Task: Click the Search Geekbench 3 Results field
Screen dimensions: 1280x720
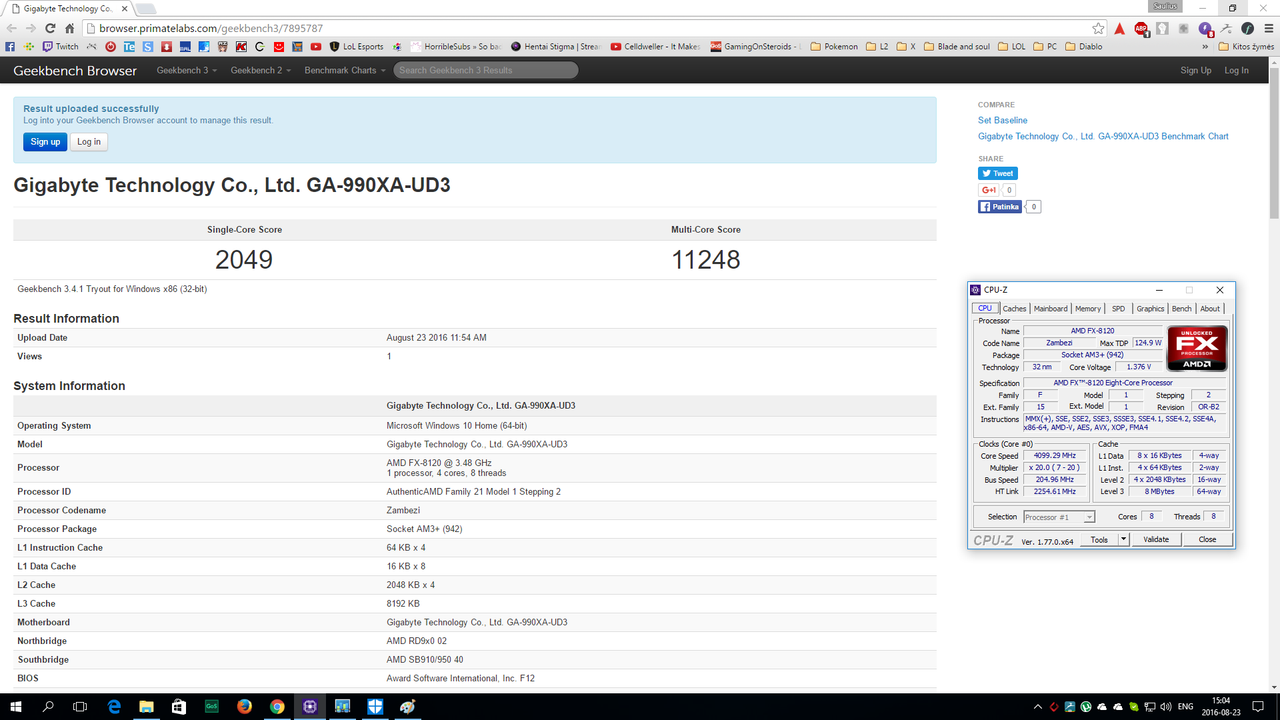Action: coord(486,70)
